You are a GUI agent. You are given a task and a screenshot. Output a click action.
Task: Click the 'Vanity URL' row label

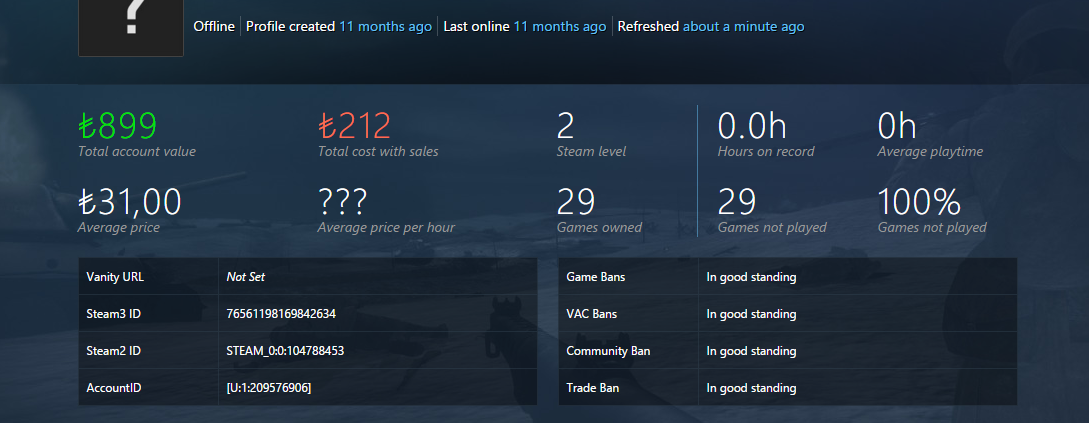pyautogui.click(x=115, y=277)
